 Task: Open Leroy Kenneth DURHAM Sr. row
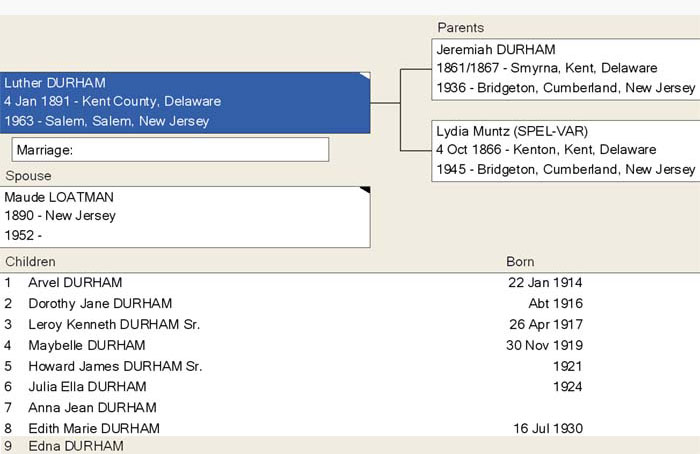[114, 325]
